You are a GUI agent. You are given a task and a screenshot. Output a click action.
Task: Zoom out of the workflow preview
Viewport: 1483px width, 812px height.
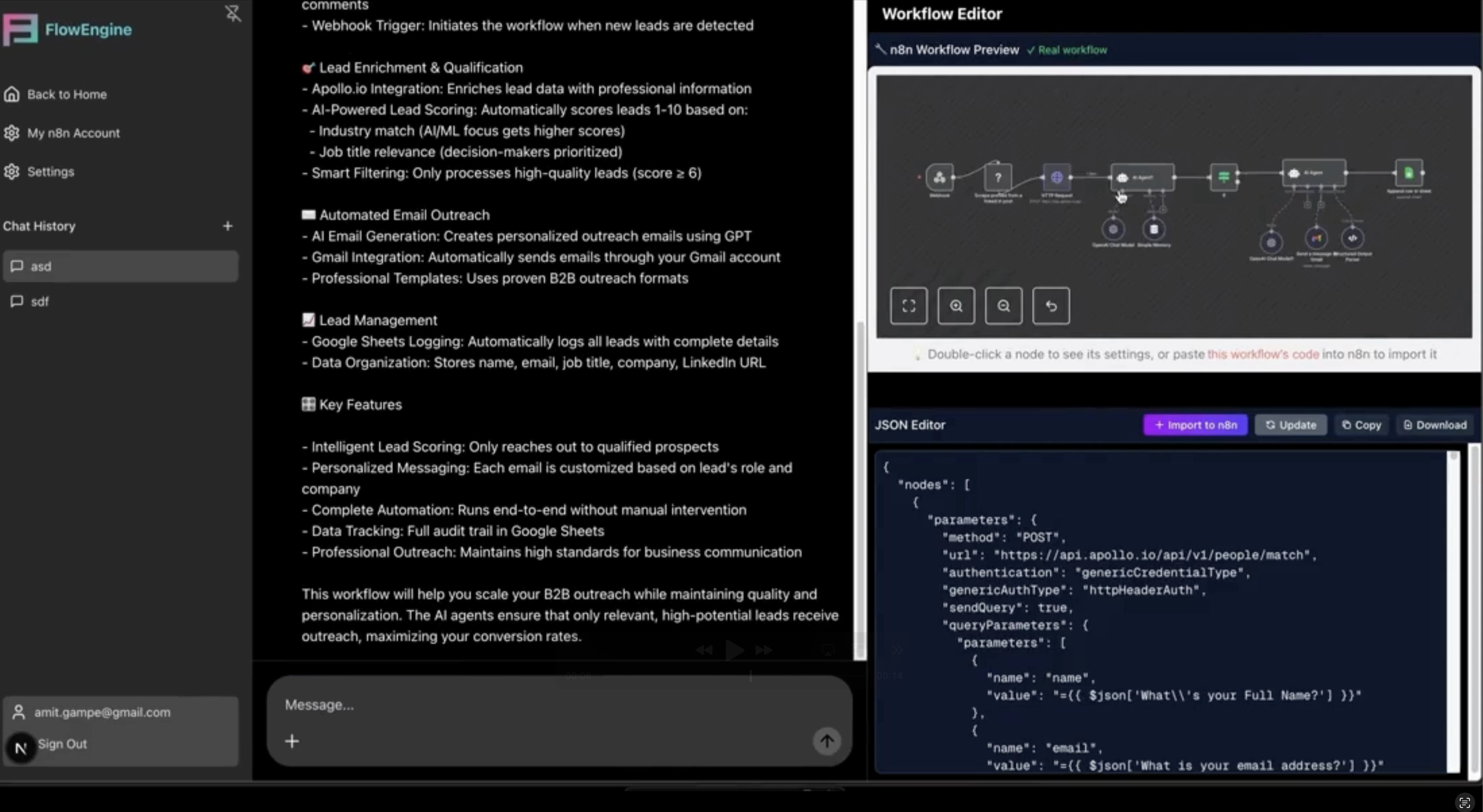click(1004, 306)
